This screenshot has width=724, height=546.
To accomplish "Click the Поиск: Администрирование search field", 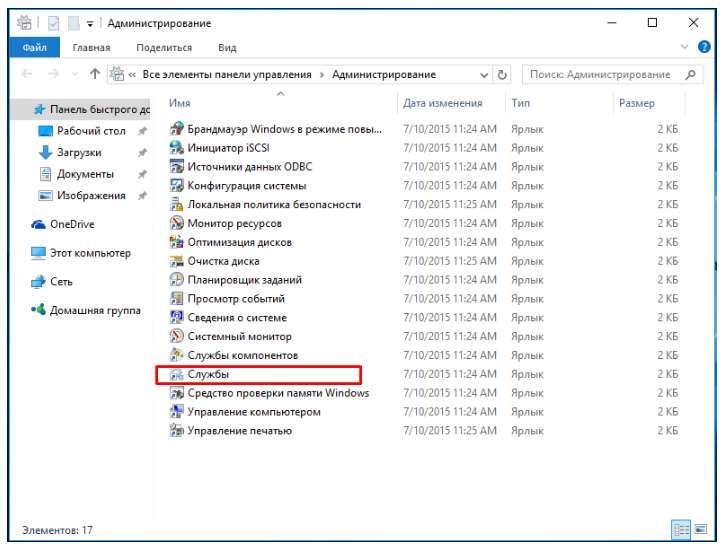I will coord(612,74).
